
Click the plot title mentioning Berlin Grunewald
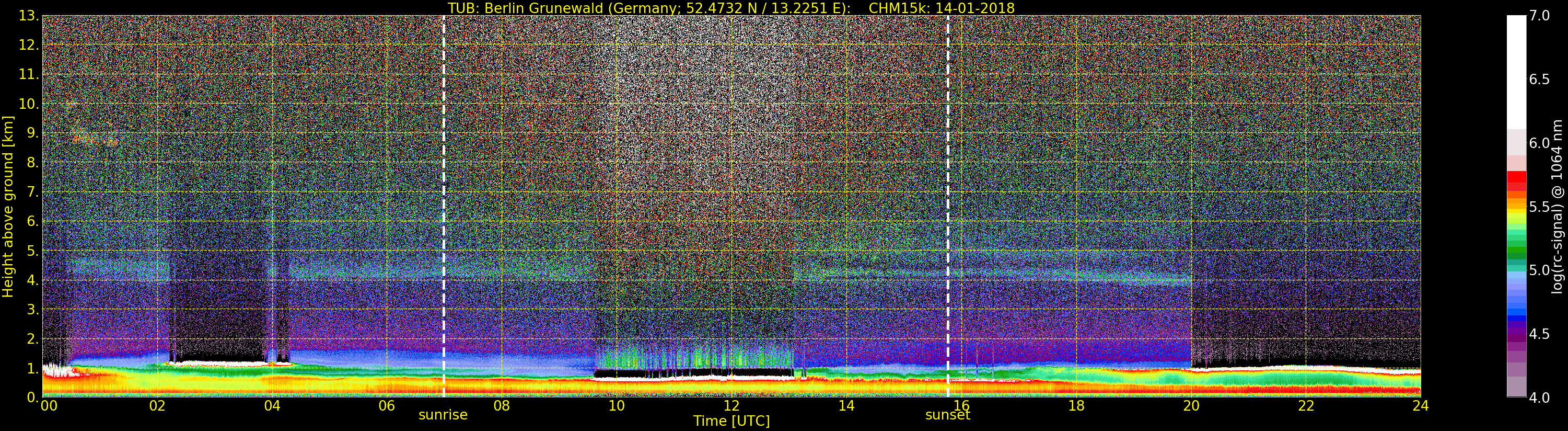click(x=731, y=8)
